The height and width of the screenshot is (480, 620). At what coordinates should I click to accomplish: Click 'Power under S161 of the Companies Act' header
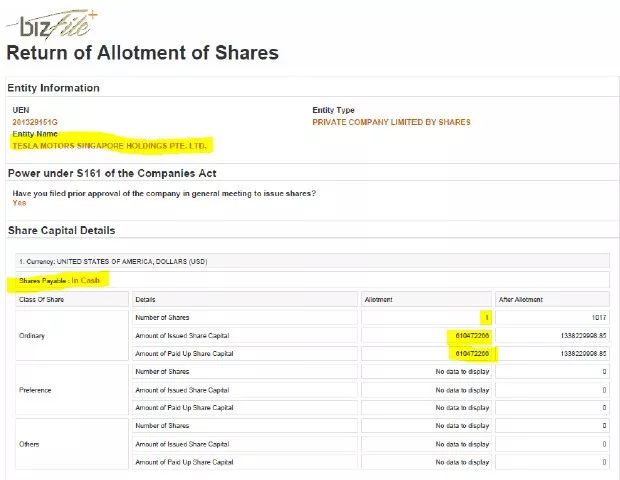pyautogui.click(x=112, y=173)
